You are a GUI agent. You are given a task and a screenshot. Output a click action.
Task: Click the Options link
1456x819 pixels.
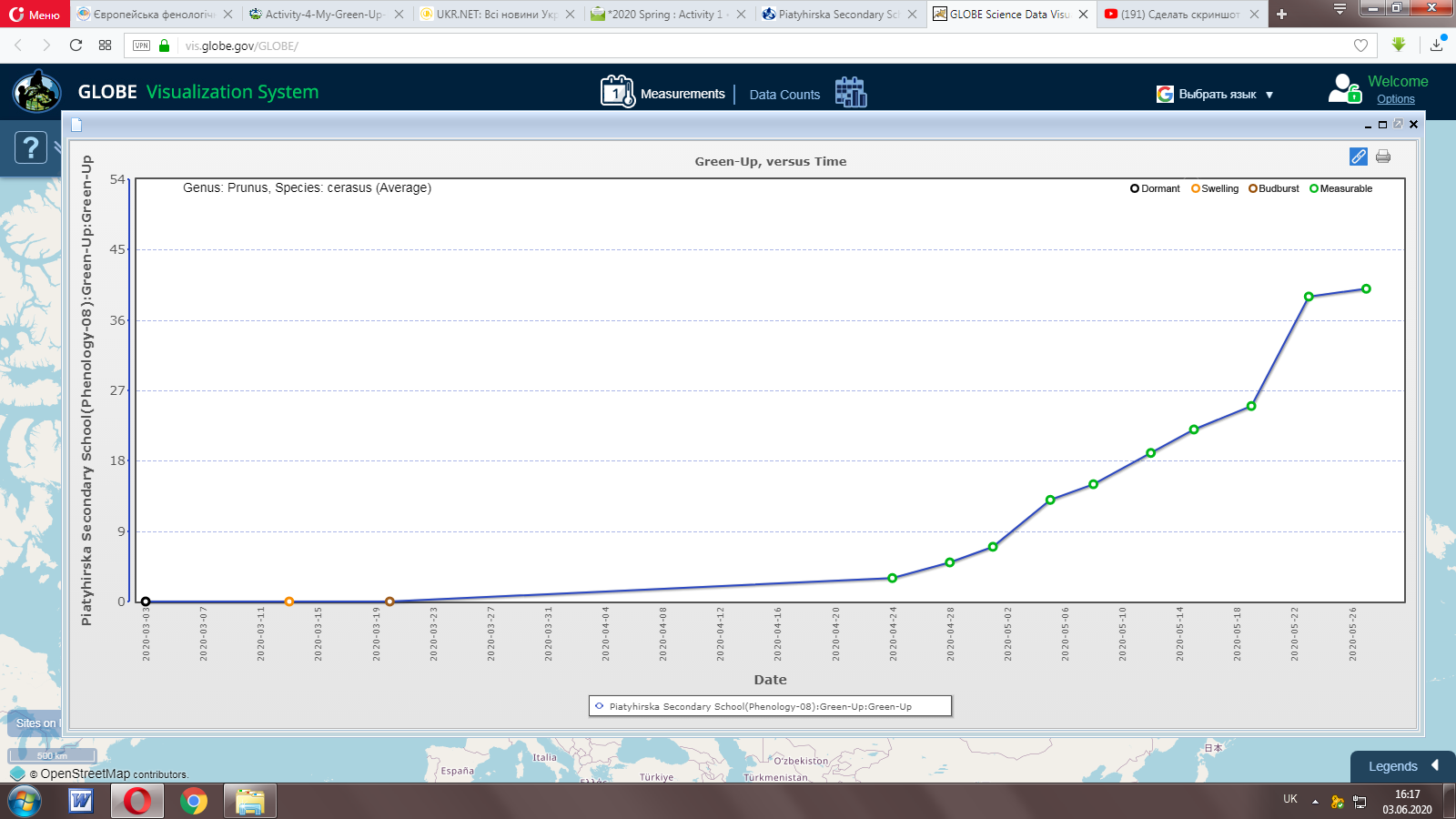coord(1395,99)
